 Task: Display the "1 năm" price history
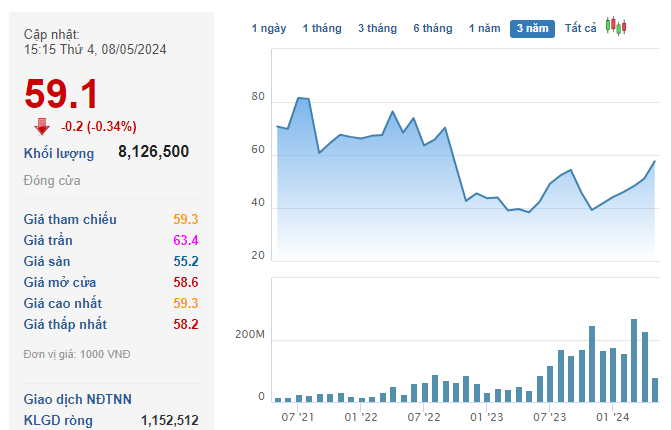pyautogui.click(x=485, y=28)
